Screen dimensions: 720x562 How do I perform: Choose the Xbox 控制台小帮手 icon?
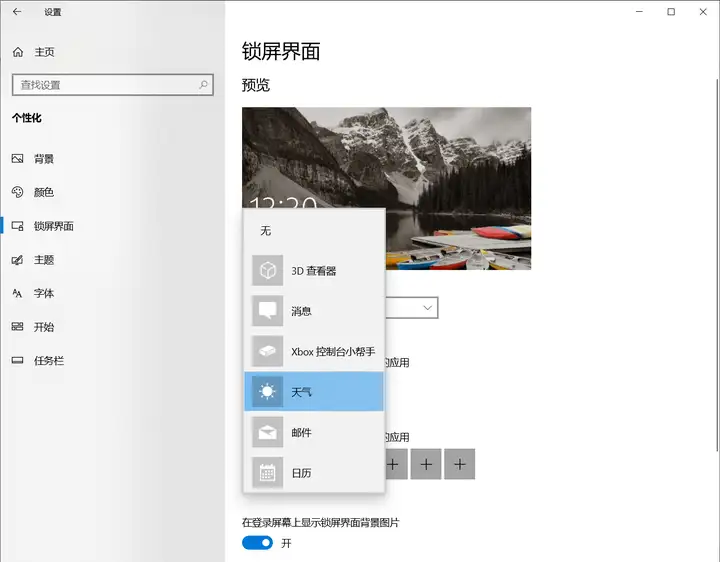coord(267,351)
